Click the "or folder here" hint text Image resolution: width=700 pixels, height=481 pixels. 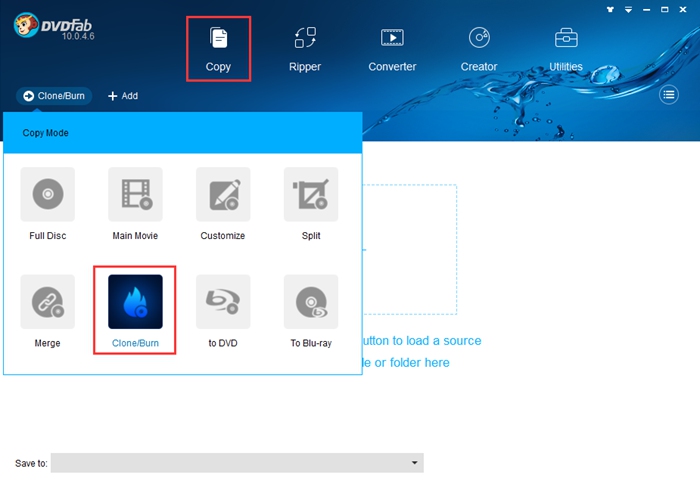tap(412, 363)
